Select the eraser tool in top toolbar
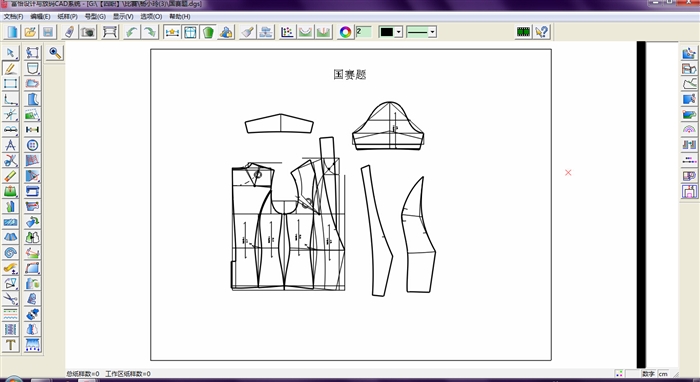This screenshot has width=700, height=382. 70,32
